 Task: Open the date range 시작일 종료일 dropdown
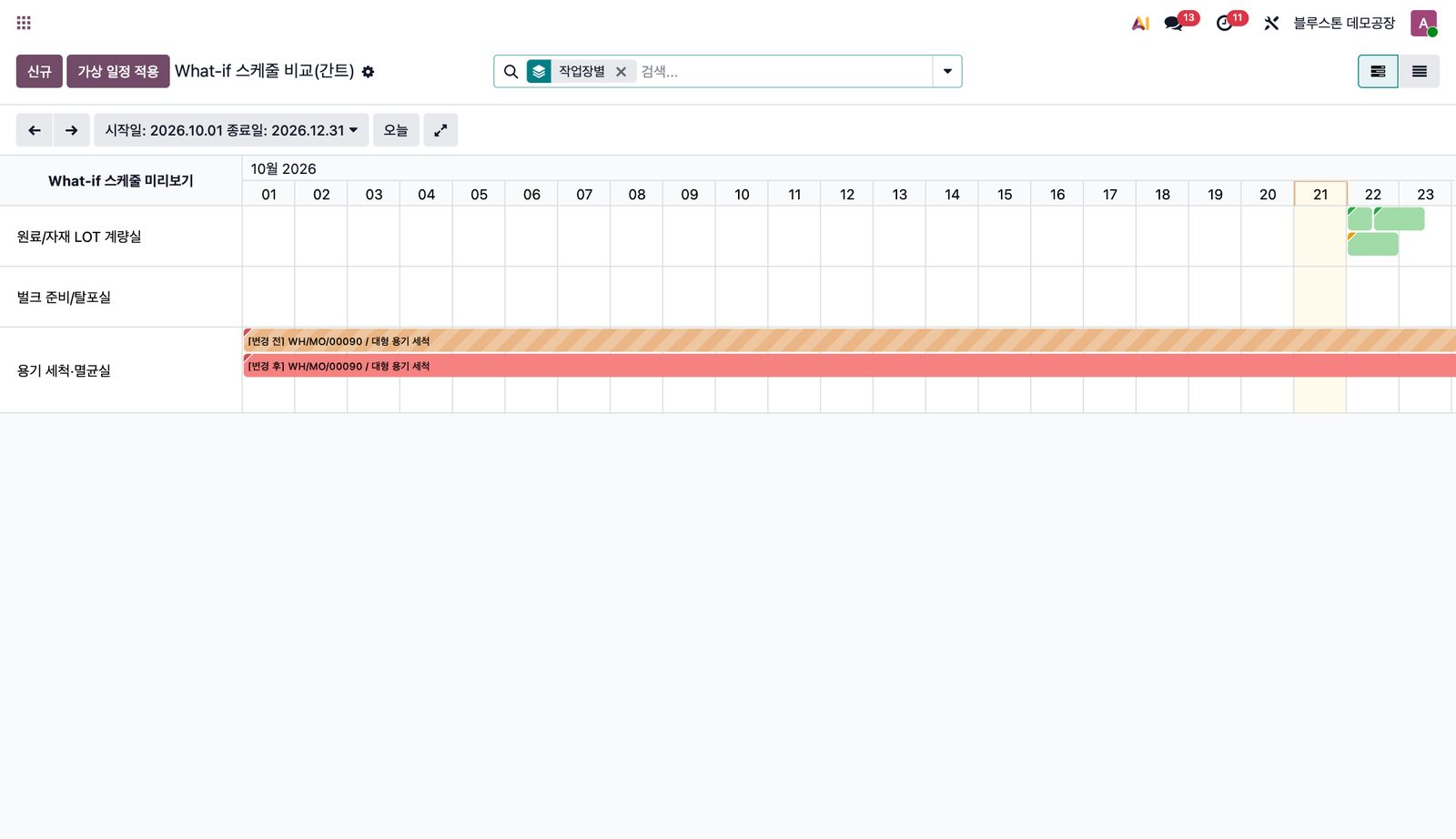[x=231, y=130]
